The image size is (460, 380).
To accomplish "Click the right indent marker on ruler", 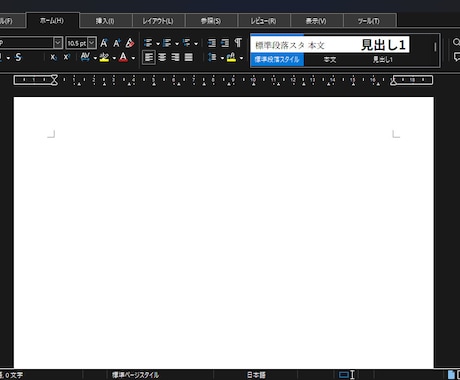I will 393,80.
